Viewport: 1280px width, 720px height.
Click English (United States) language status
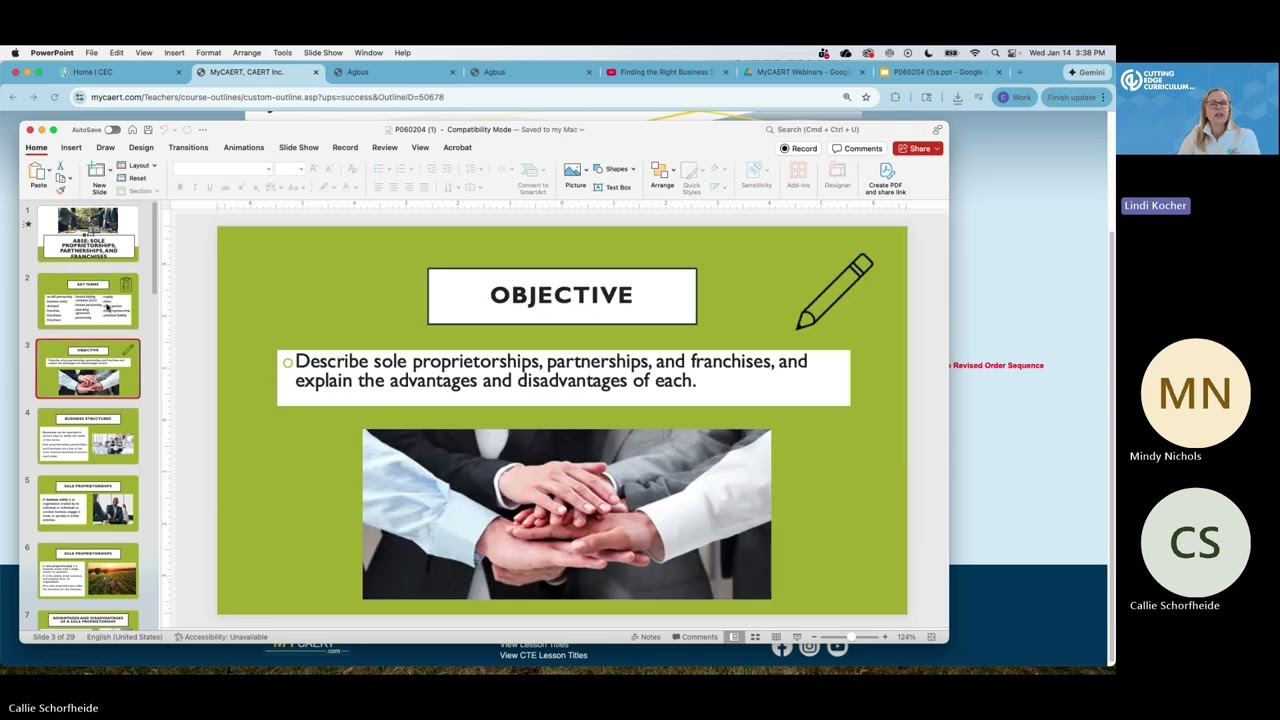[124, 637]
